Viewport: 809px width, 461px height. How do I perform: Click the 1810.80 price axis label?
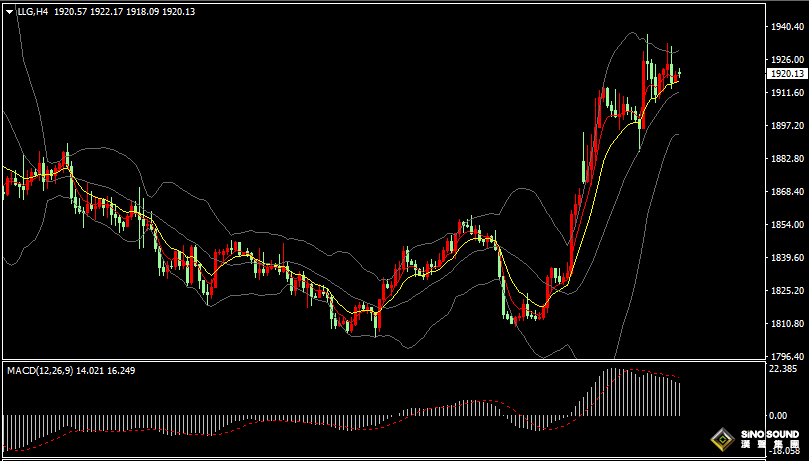click(x=786, y=324)
